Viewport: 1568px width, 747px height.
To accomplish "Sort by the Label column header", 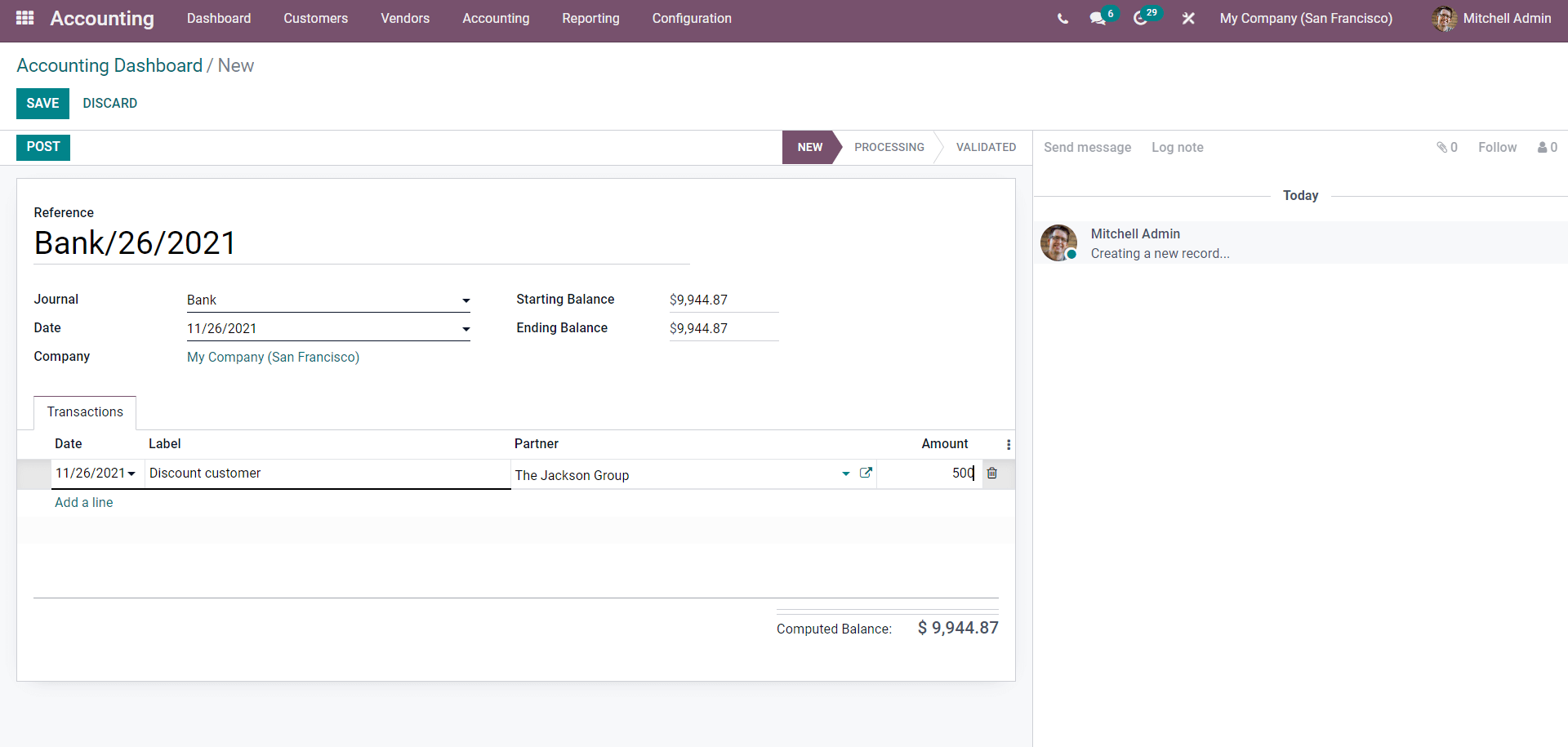I will [164, 444].
